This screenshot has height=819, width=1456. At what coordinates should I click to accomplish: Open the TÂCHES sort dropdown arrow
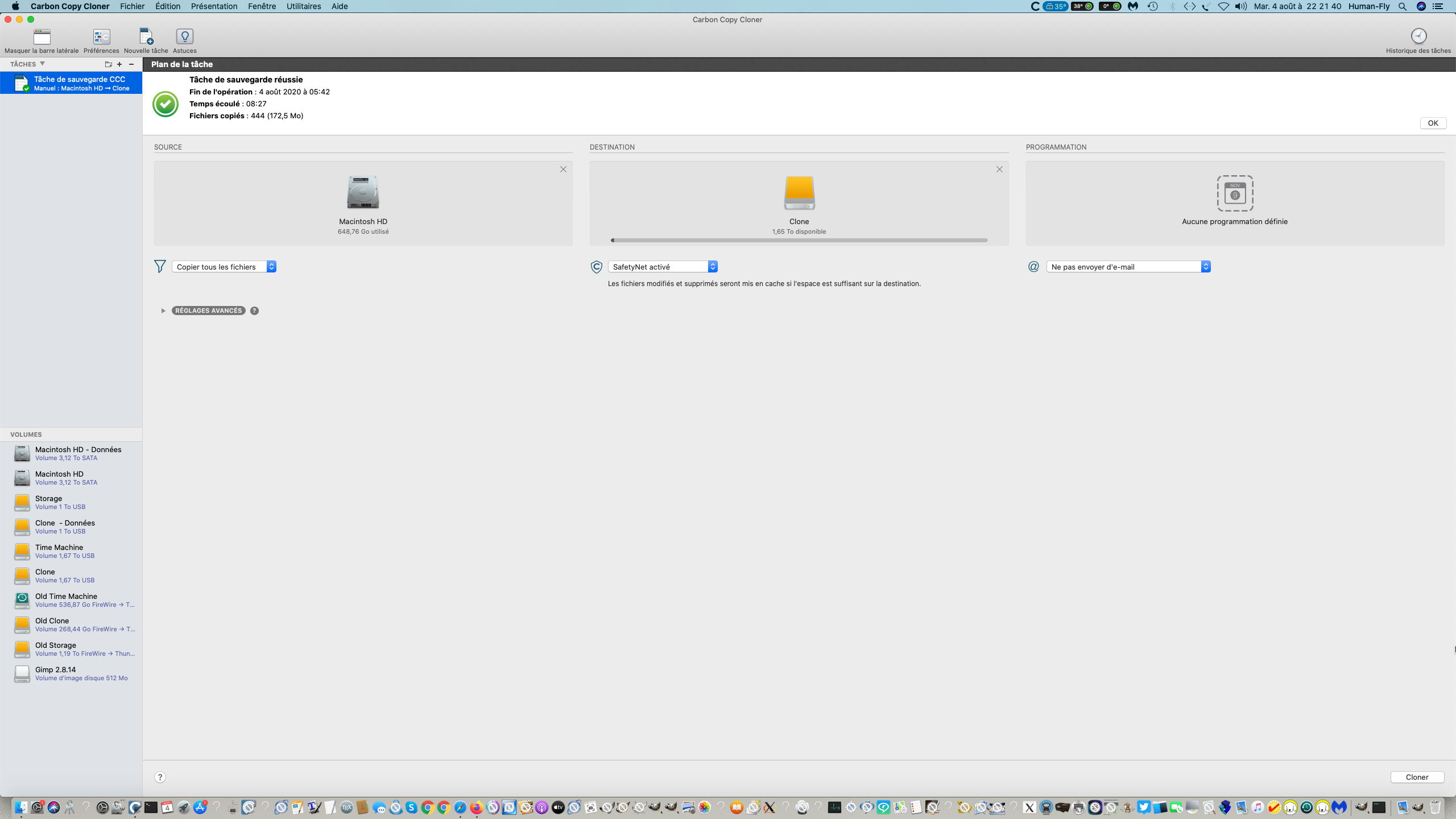pos(42,64)
